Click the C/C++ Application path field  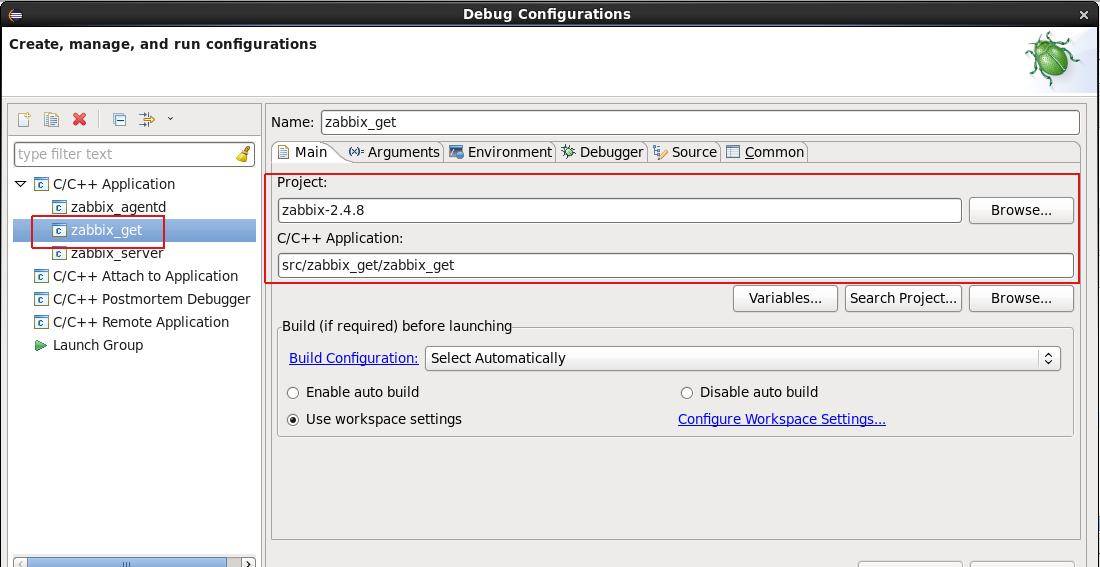[675, 265]
